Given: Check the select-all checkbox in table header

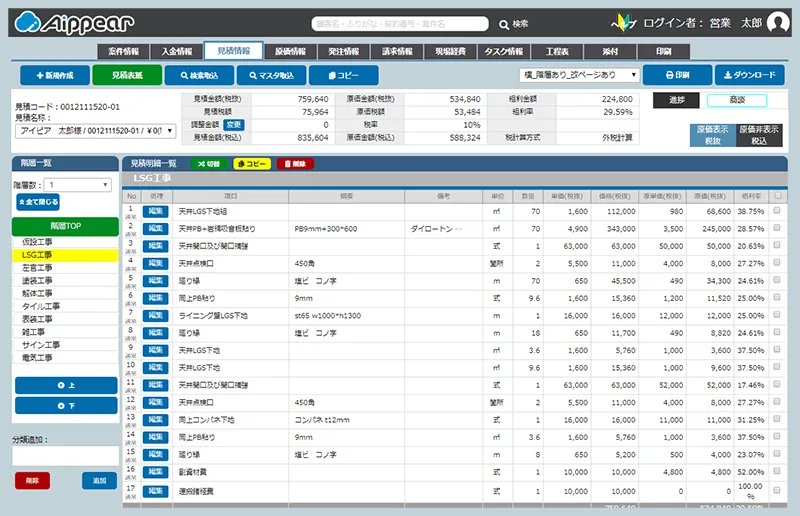Looking at the screenshot, I should click(777, 197).
